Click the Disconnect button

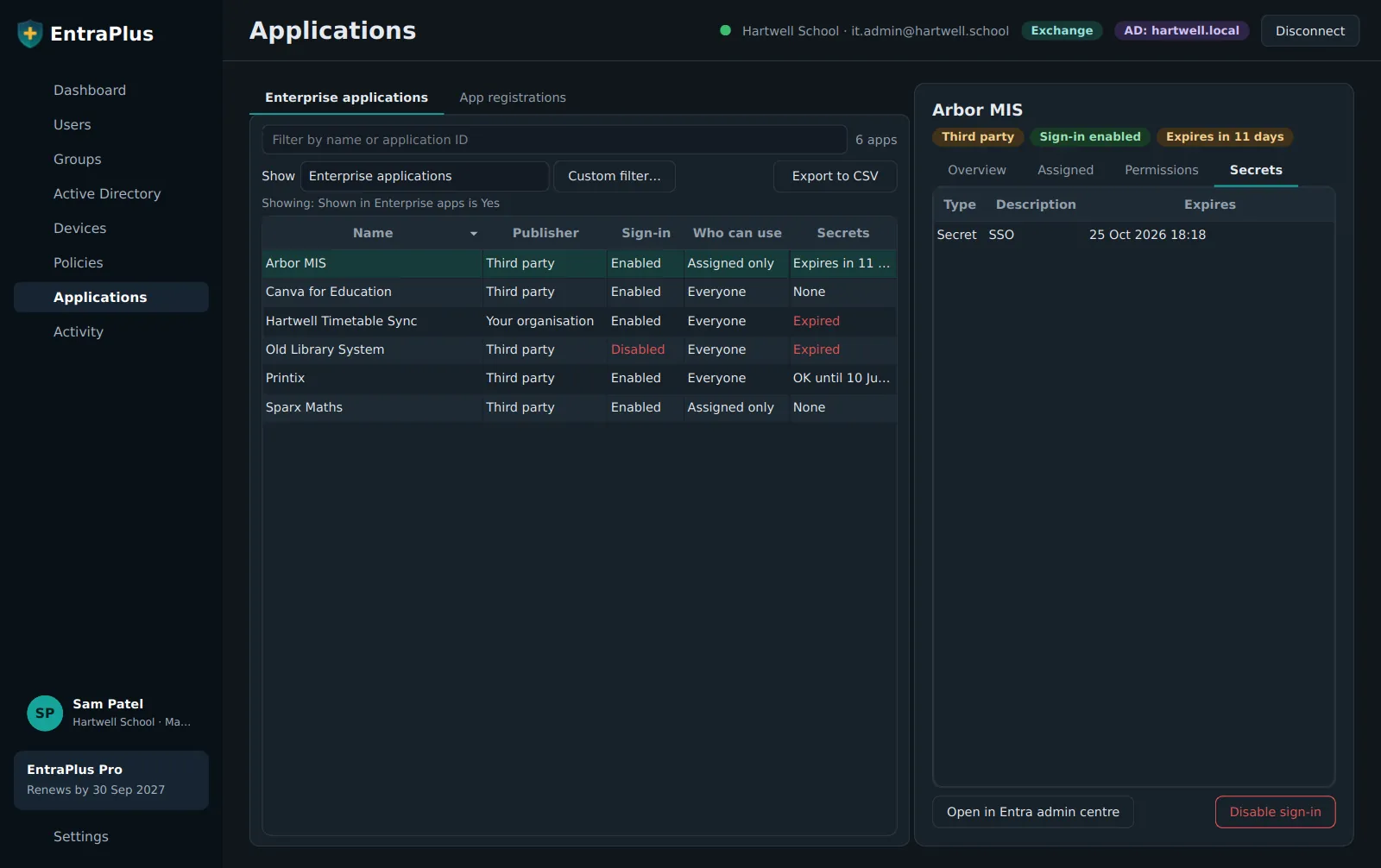click(1309, 31)
